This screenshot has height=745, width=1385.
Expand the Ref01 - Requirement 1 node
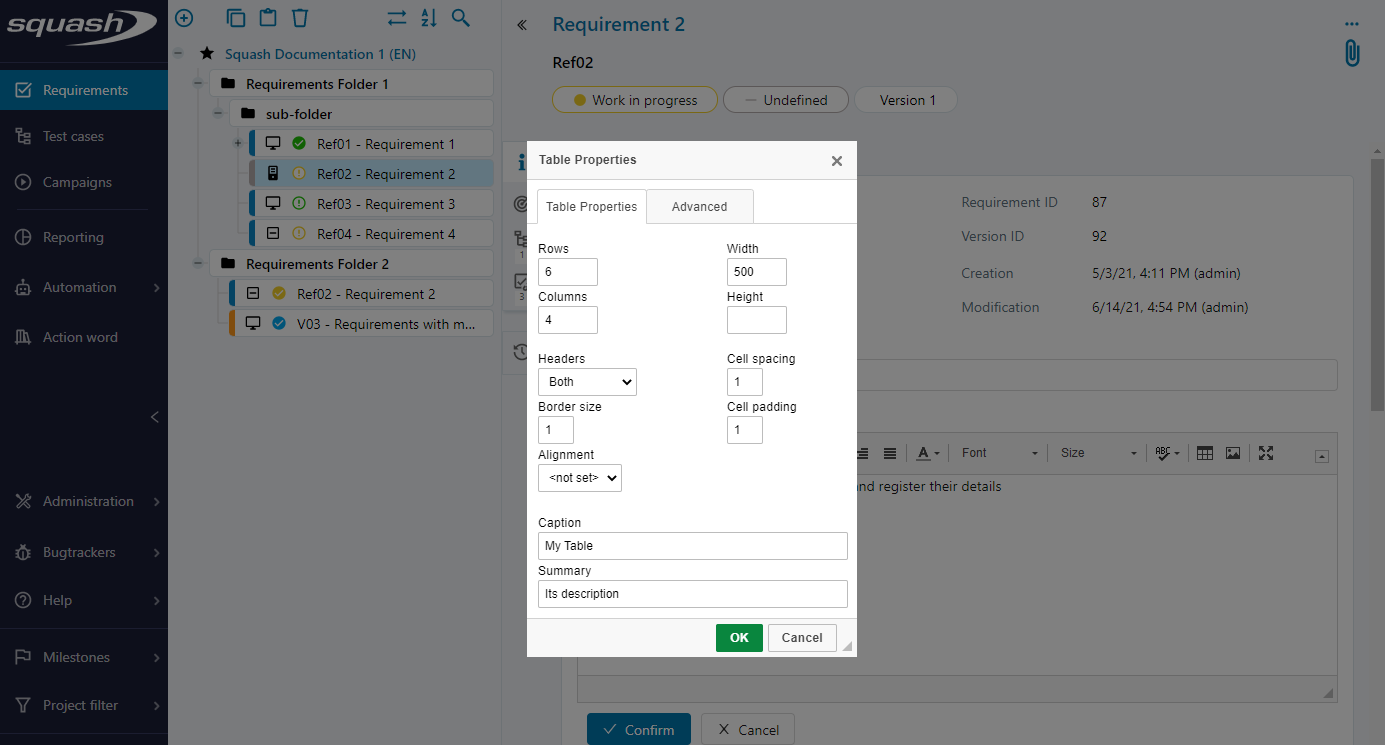point(237,144)
